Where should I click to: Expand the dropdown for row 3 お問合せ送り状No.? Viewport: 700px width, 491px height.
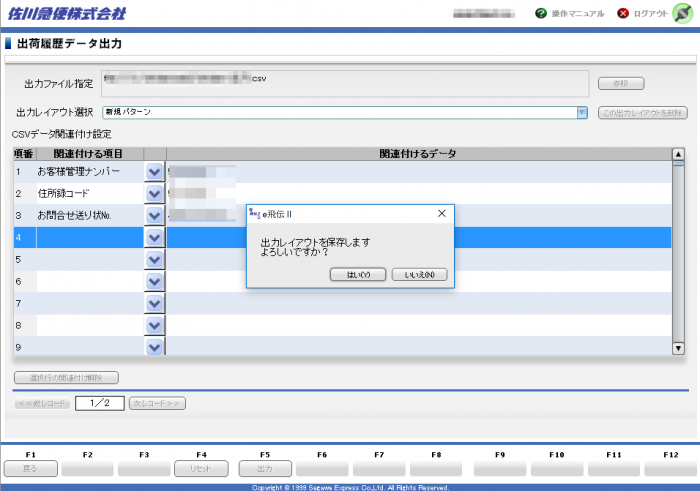click(154, 216)
